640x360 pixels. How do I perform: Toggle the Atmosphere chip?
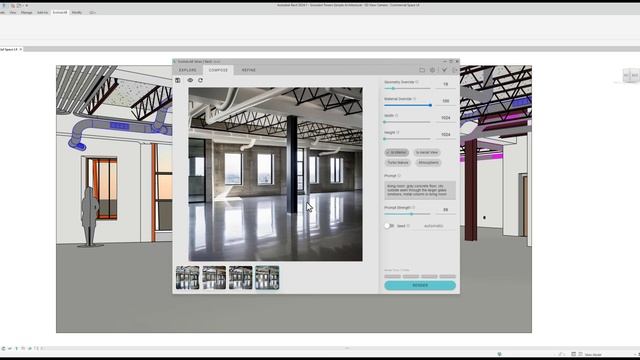click(428, 162)
